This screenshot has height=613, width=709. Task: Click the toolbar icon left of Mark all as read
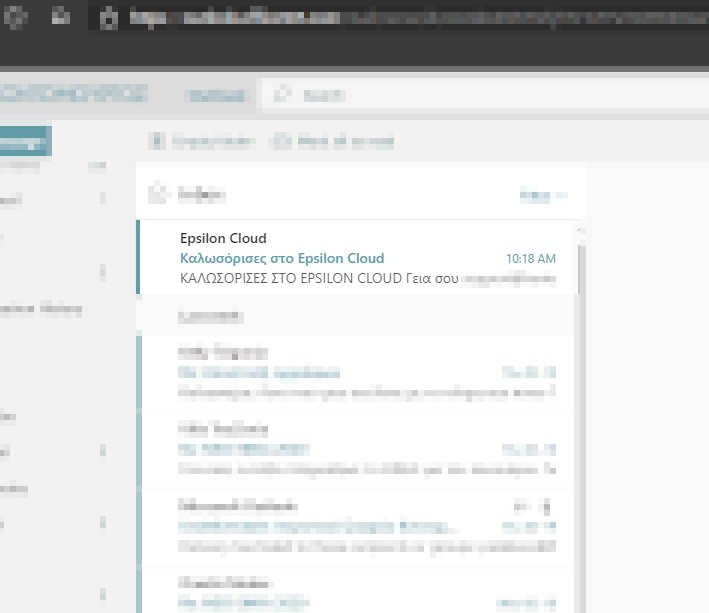click(156, 142)
